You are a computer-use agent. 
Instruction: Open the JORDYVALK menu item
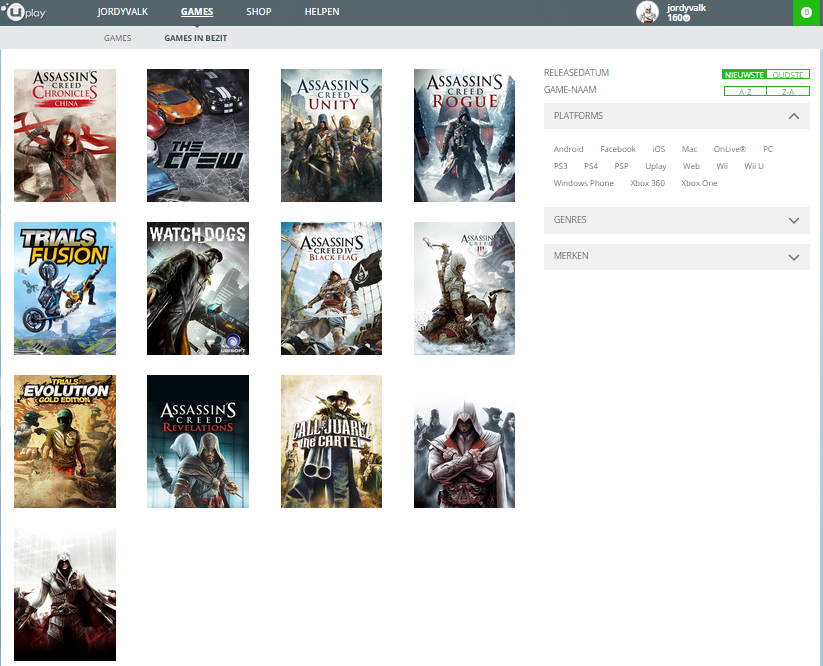pyautogui.click(x=122, y=12)
